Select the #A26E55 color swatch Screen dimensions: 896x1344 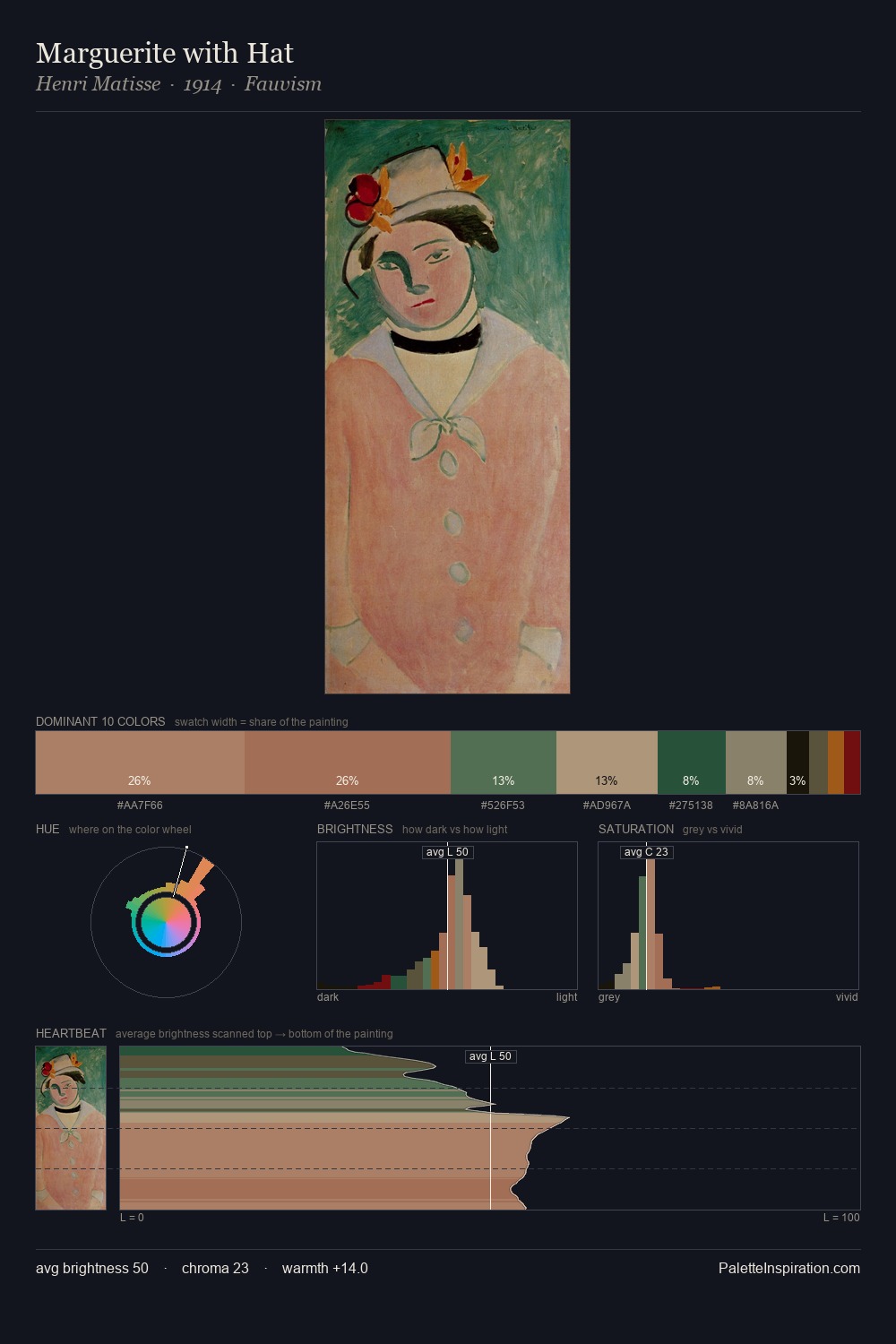pos(348,762)
